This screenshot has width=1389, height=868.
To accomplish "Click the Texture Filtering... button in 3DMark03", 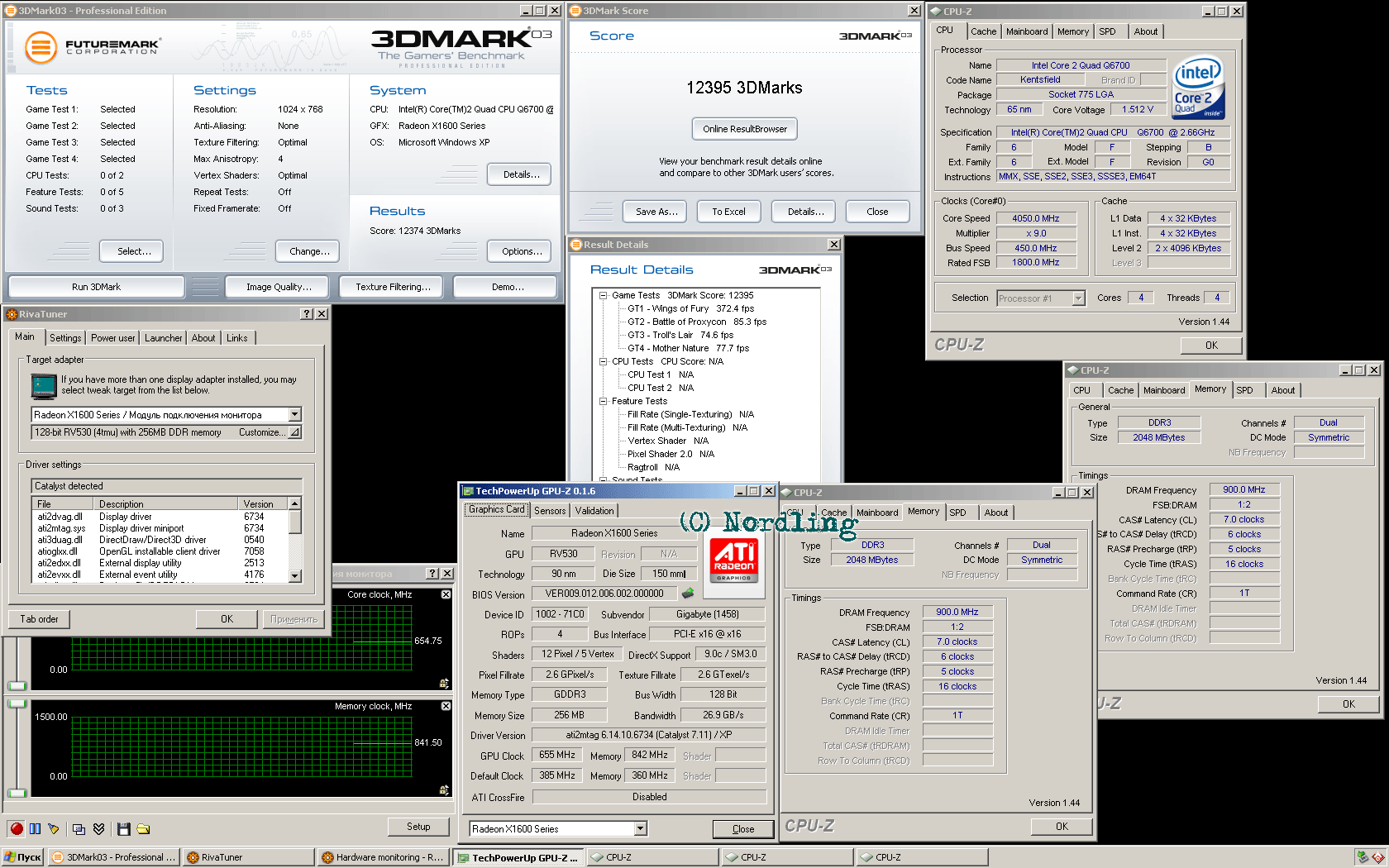I will 393,287.
